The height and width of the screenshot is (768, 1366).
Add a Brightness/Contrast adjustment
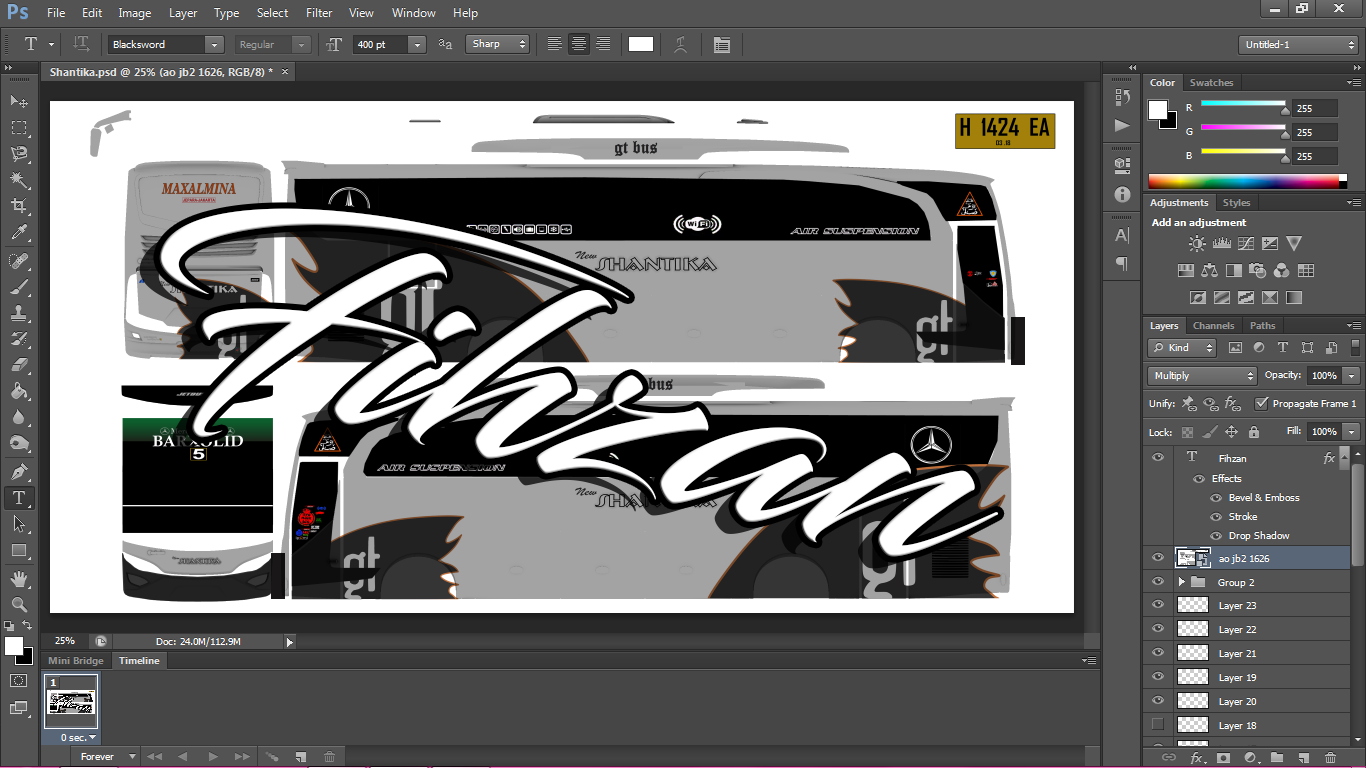(1197, 243)
